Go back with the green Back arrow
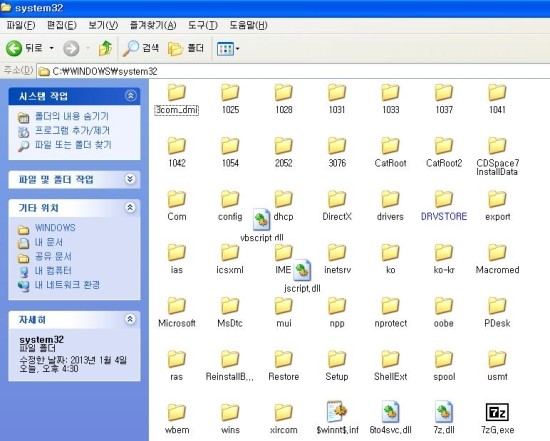The width and height of the screenshot is (550, 441). pyautogui.click(x=24, y=48)
